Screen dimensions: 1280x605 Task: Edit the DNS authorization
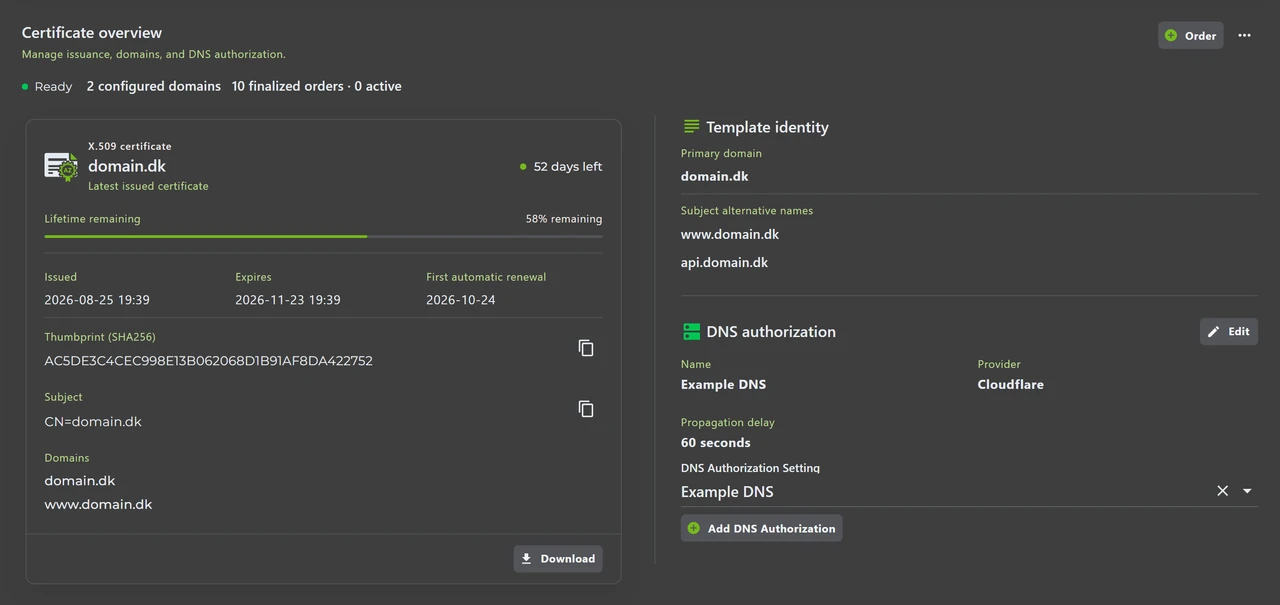click(1229, 332)
